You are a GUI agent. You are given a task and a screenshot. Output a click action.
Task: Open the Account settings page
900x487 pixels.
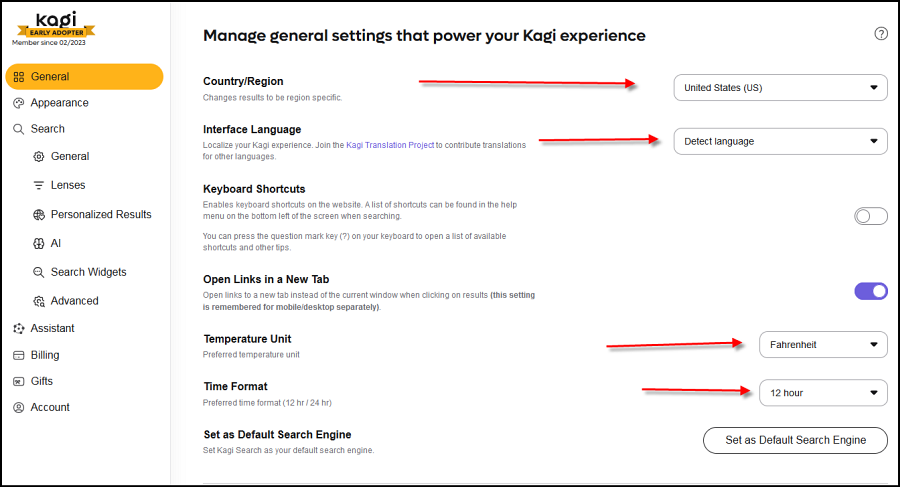pyautogui.click(x=50, y=407)
